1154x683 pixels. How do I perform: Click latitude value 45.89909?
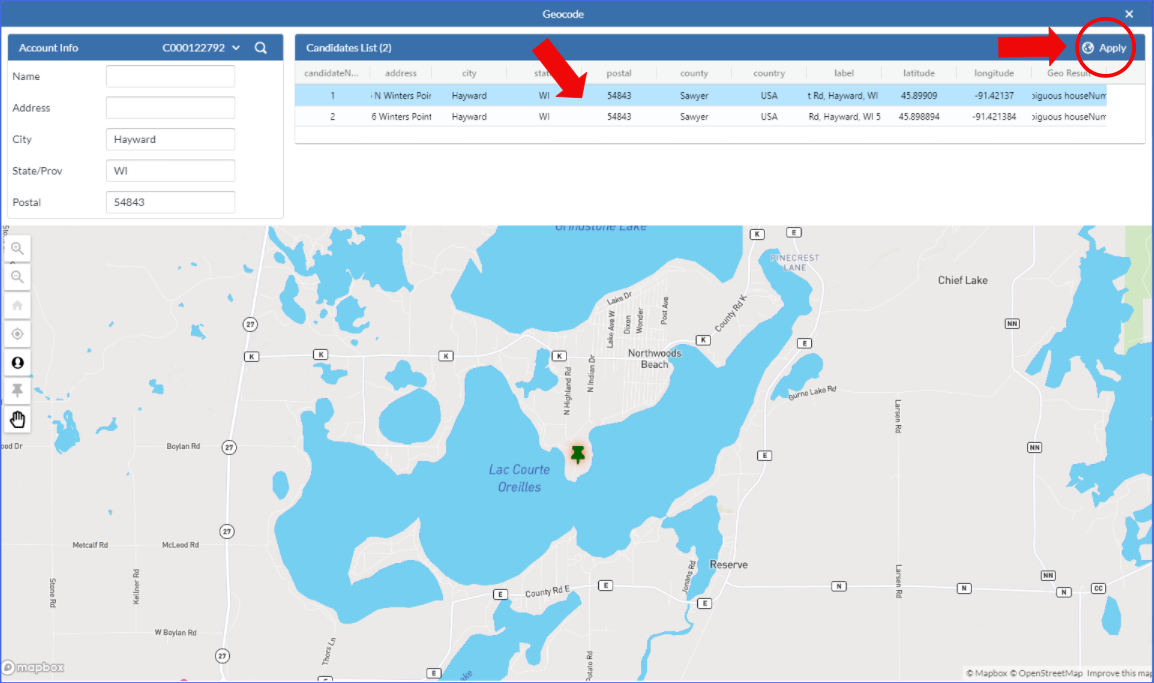click(x=918, y=96)
